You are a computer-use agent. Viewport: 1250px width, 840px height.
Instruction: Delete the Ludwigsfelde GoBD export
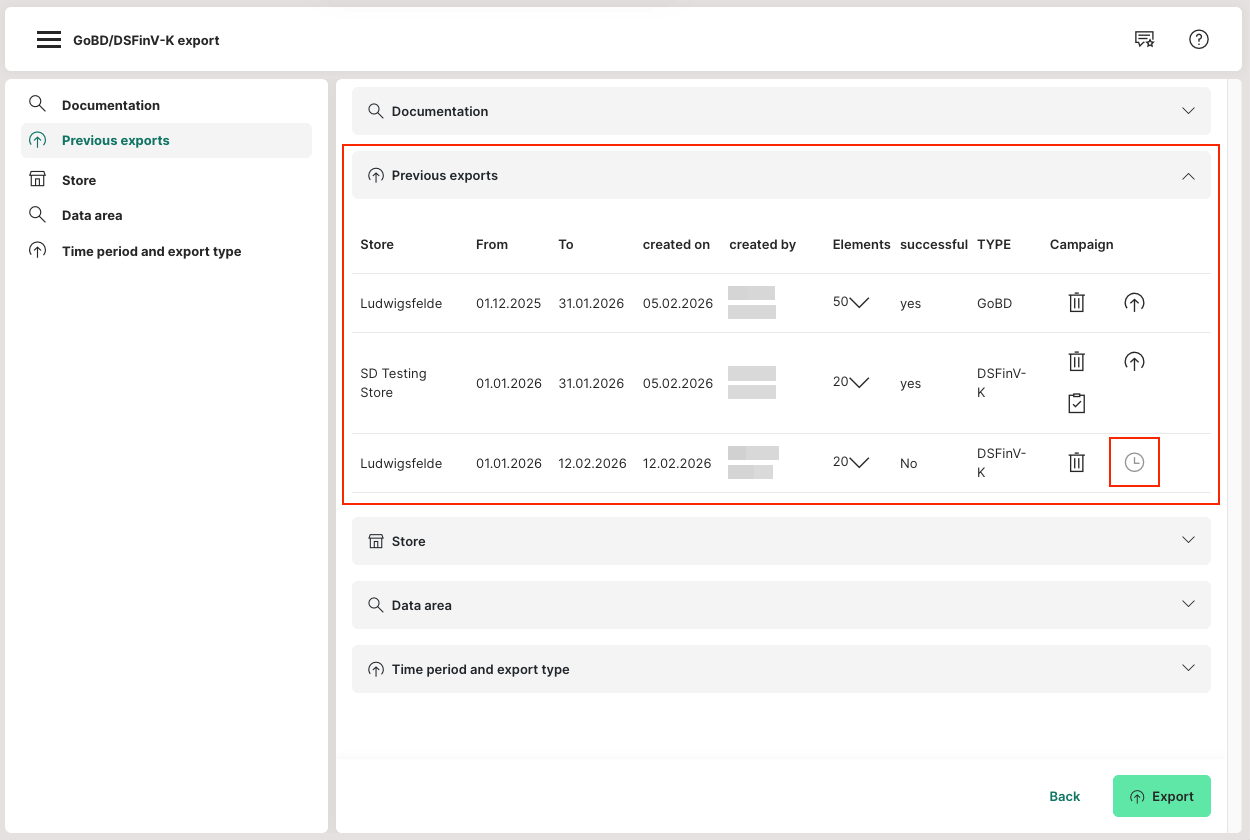click(1076, 302)
